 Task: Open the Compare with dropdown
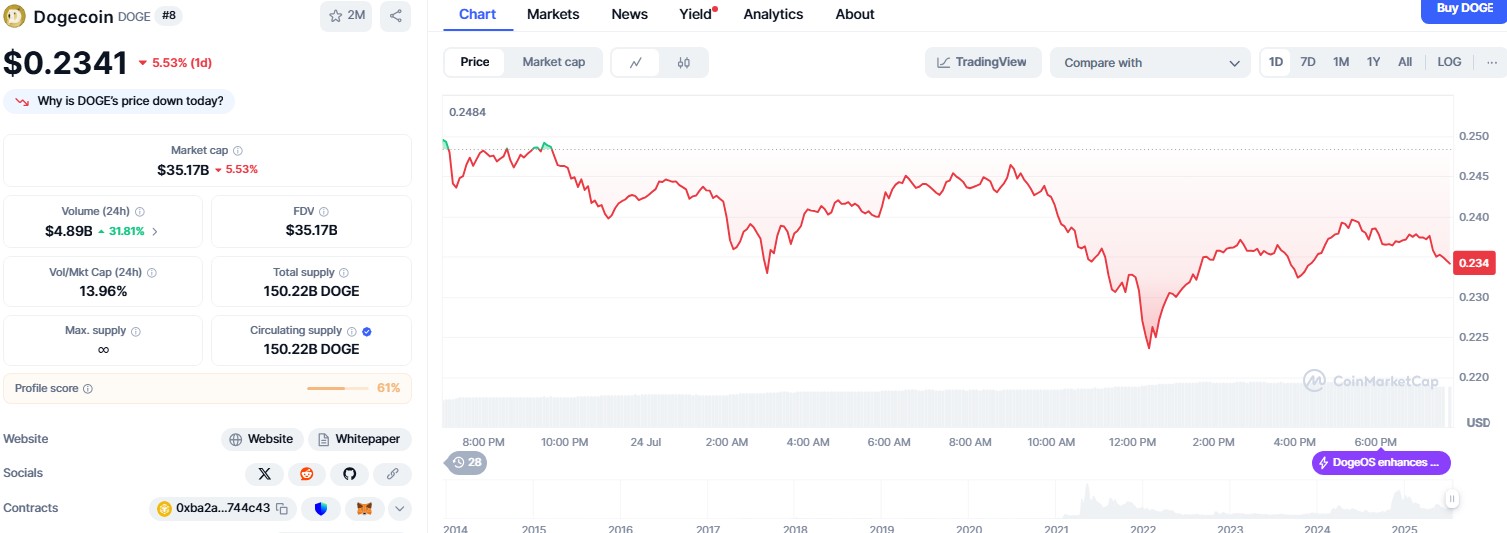(x=1149, y=62)
